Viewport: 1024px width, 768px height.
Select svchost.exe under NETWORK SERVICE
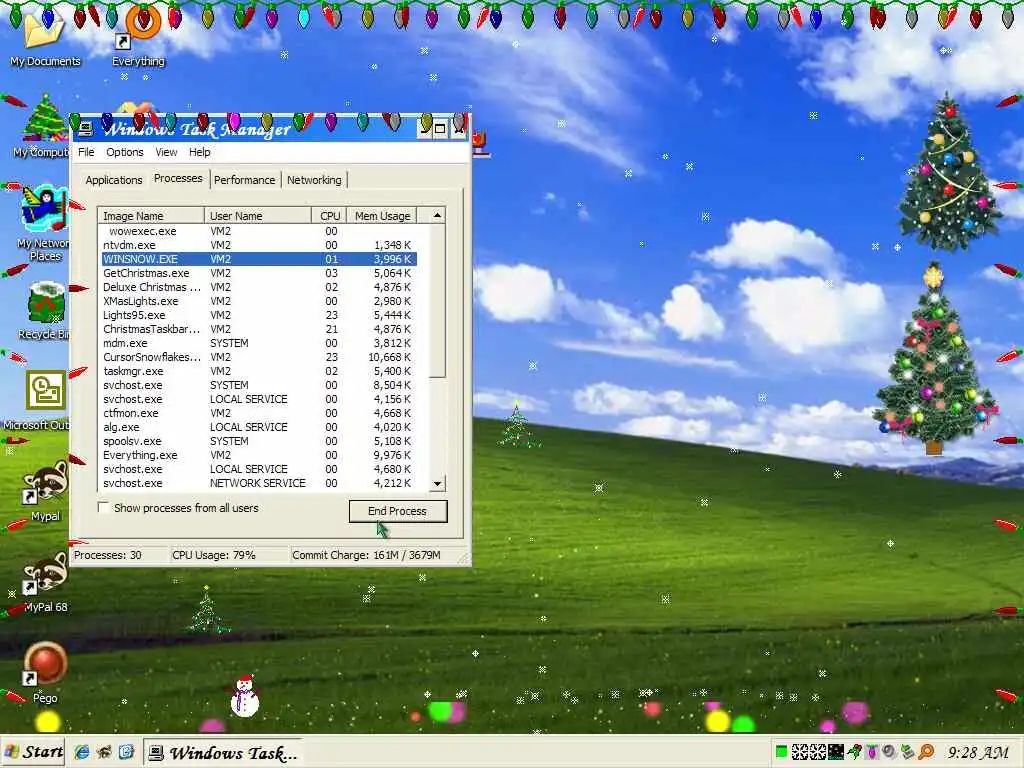pyautogui.click(x=258, y=483)
